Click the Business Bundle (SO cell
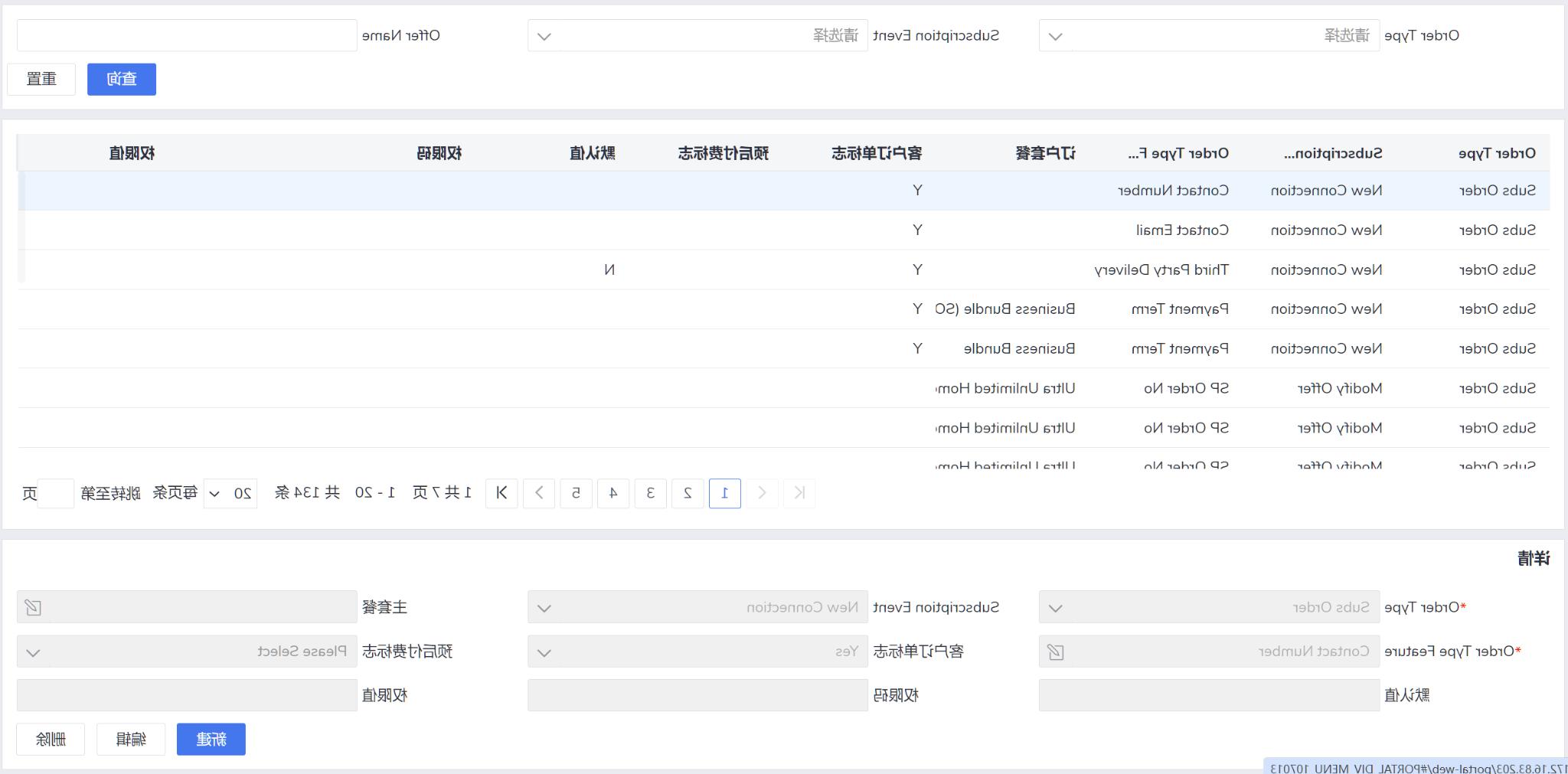The height and width of the screenshot is (774, 1568). (1004, 309)
